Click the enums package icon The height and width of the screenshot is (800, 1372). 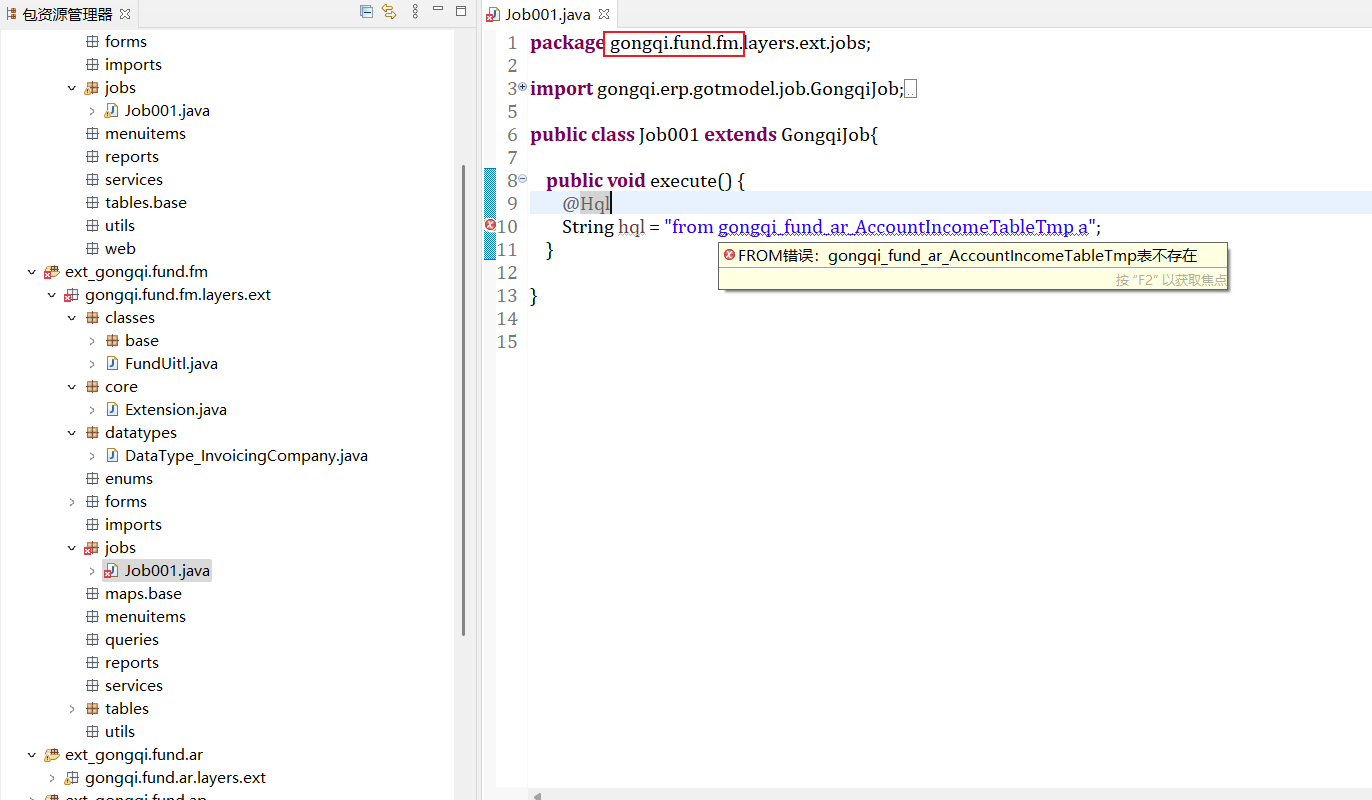tap(92, 479)
